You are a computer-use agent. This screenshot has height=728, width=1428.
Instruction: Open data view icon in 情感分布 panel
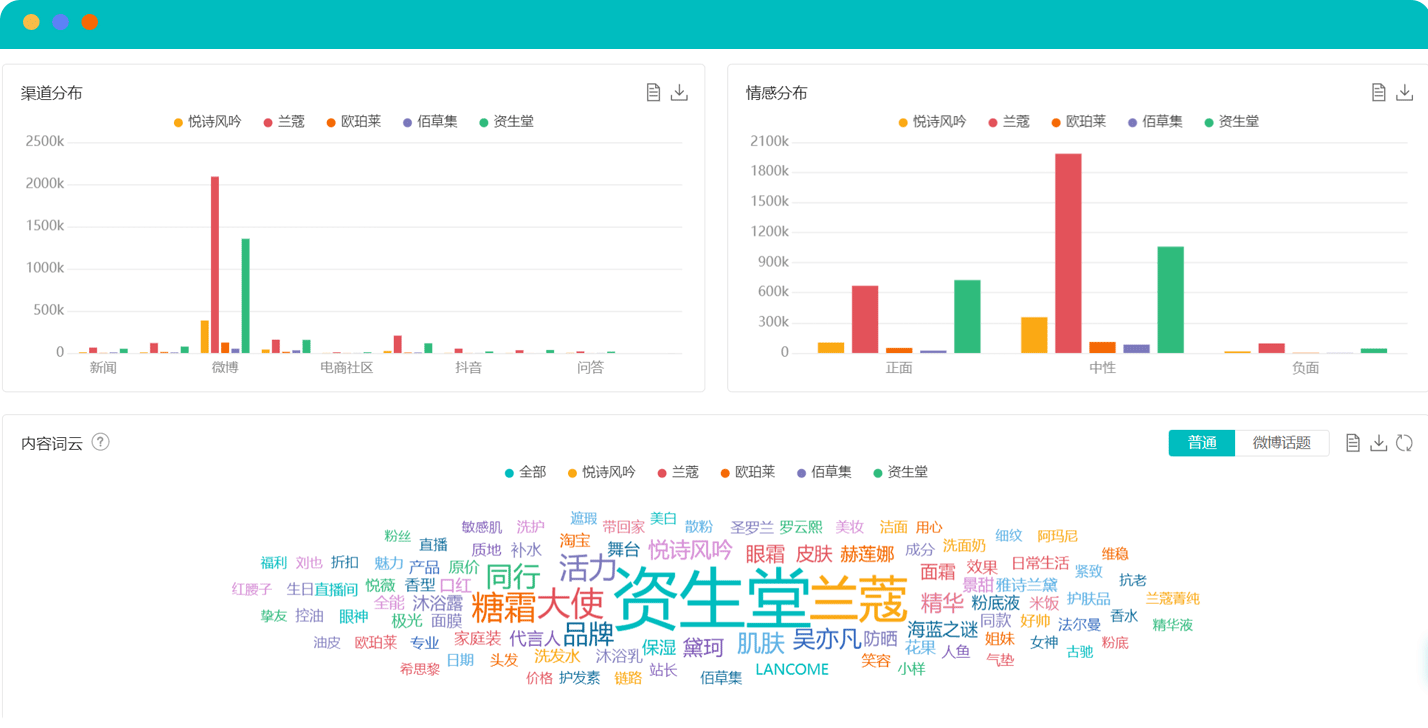(1378, 93)
